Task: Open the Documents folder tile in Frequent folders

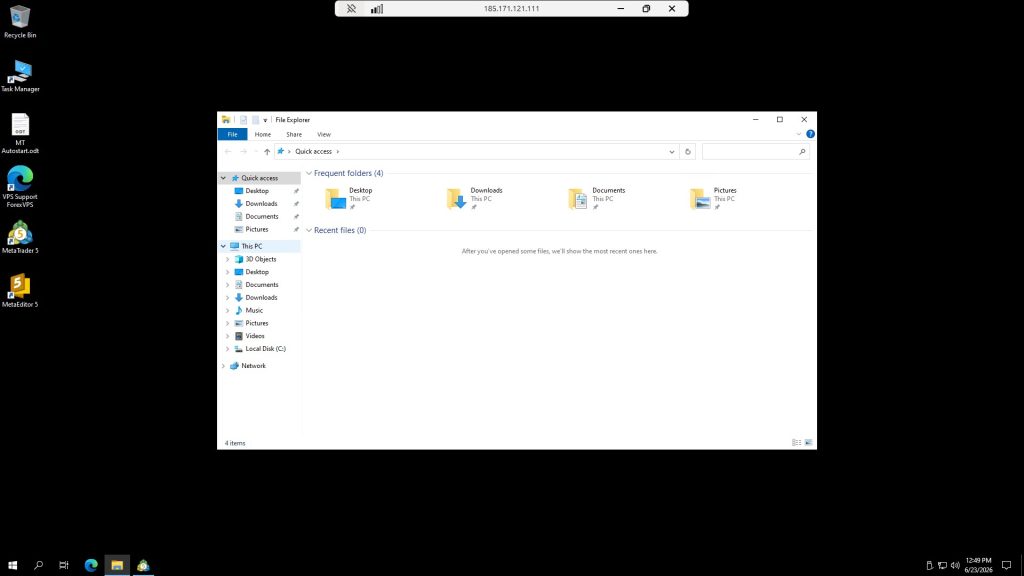Action: [x=596, y=198]
